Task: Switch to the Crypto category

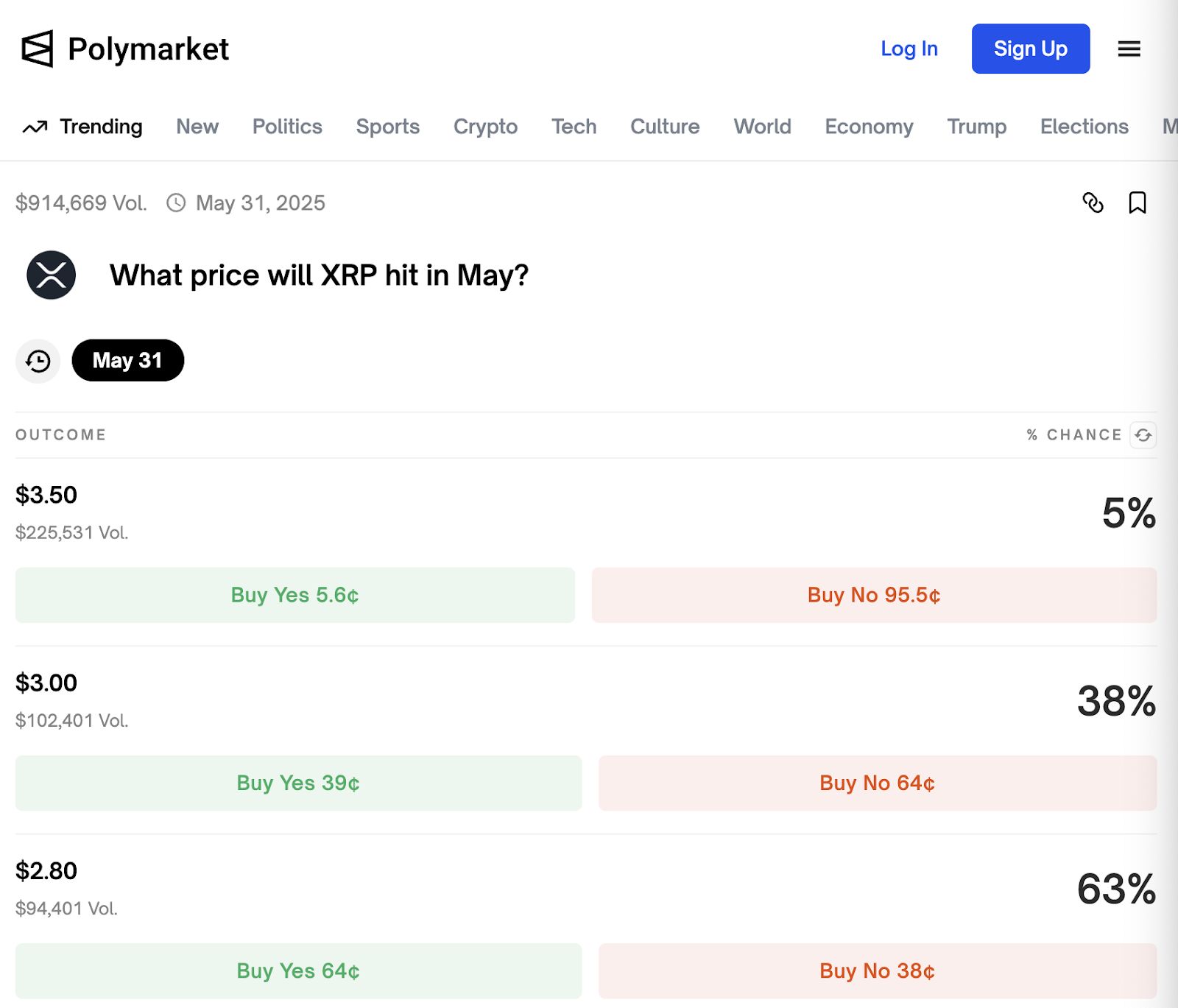Action: [x=485, y=127]
